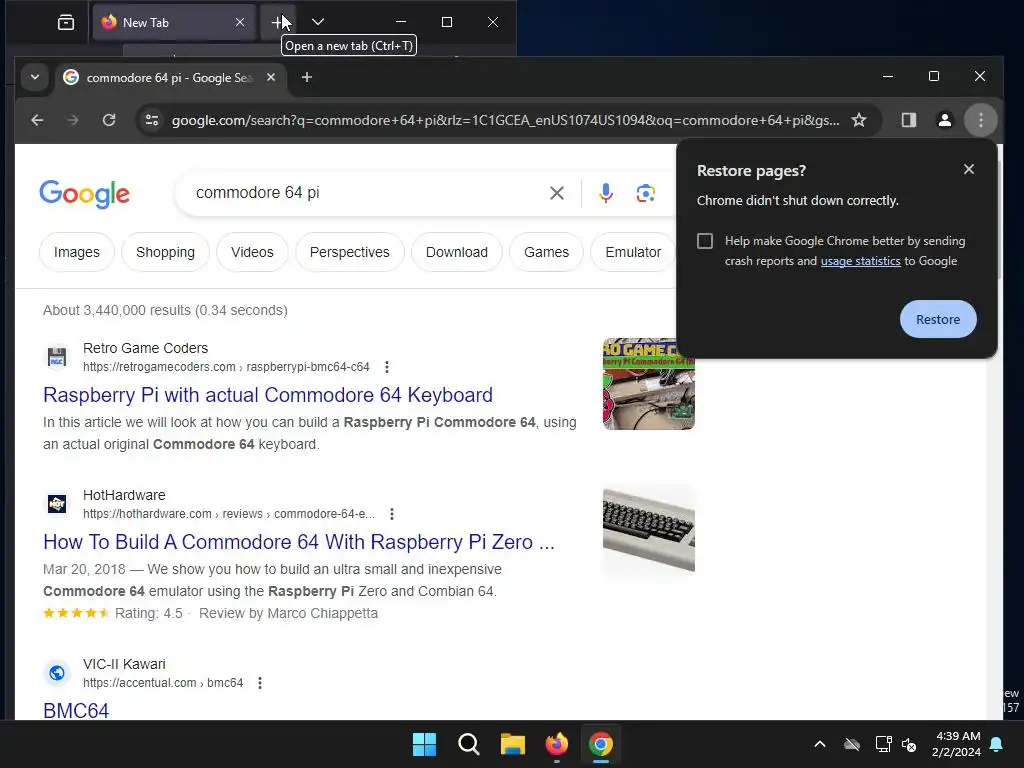Filter results by Videos
The width and height of the screenshot is (1024, 768).
252,252
